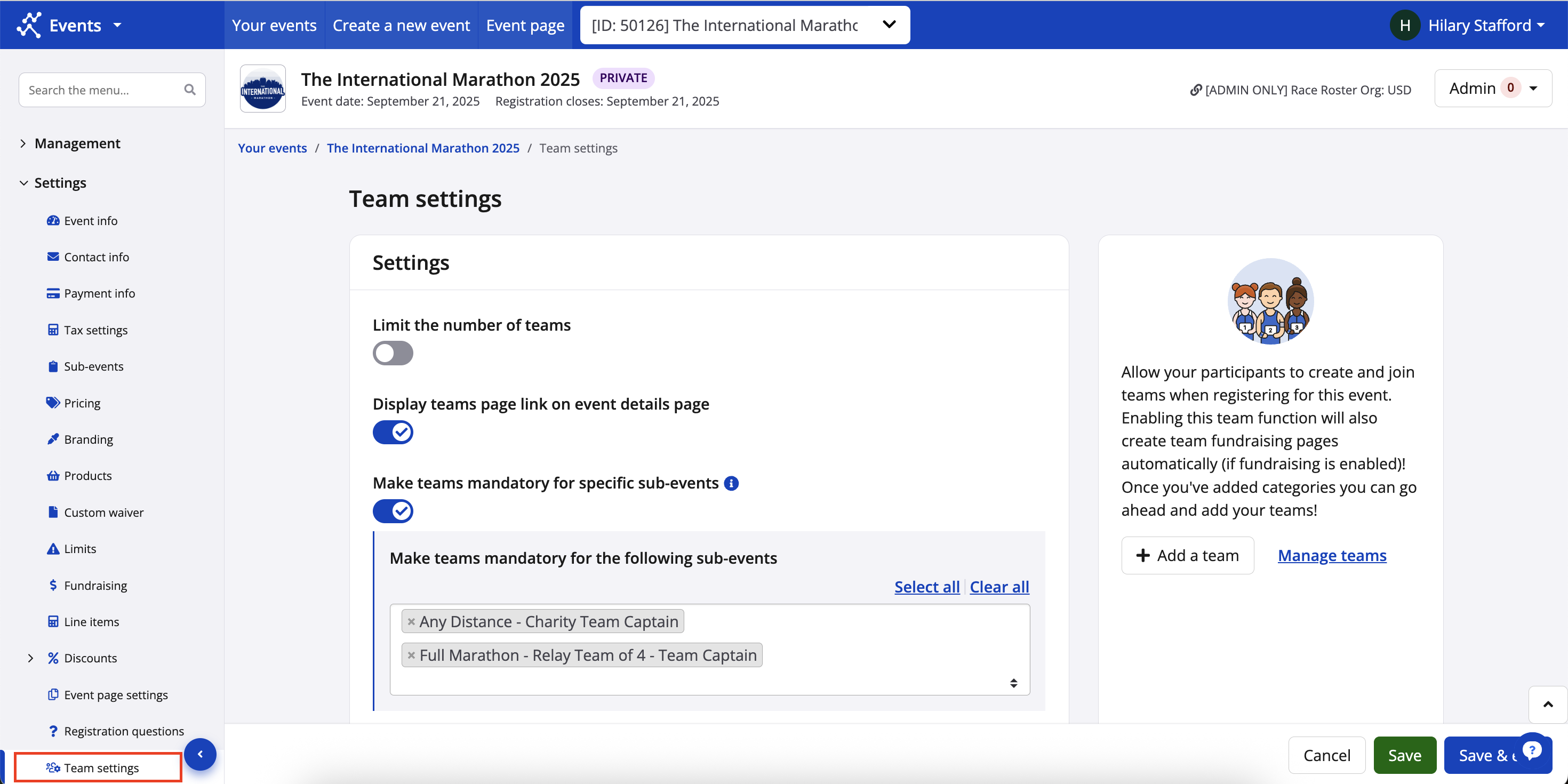Viewport: 1568px width, 784px height.
Task: Open the help question mark bubble
Action: [1532, 749]
